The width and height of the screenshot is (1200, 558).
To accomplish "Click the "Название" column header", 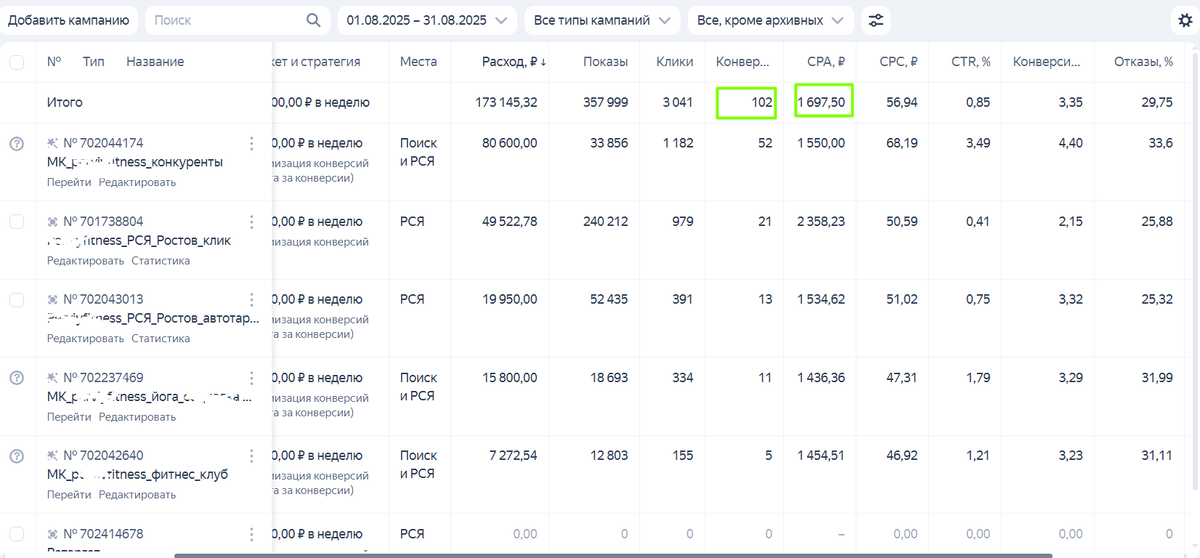I will [155, 62].
